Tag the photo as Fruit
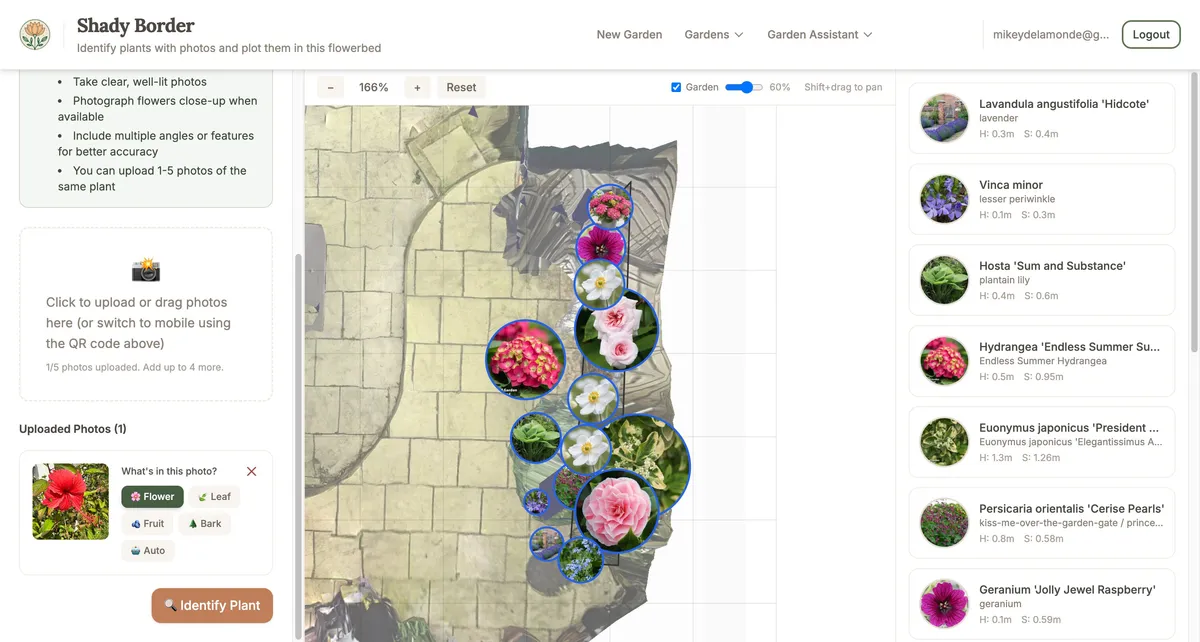 pos(147,523)
